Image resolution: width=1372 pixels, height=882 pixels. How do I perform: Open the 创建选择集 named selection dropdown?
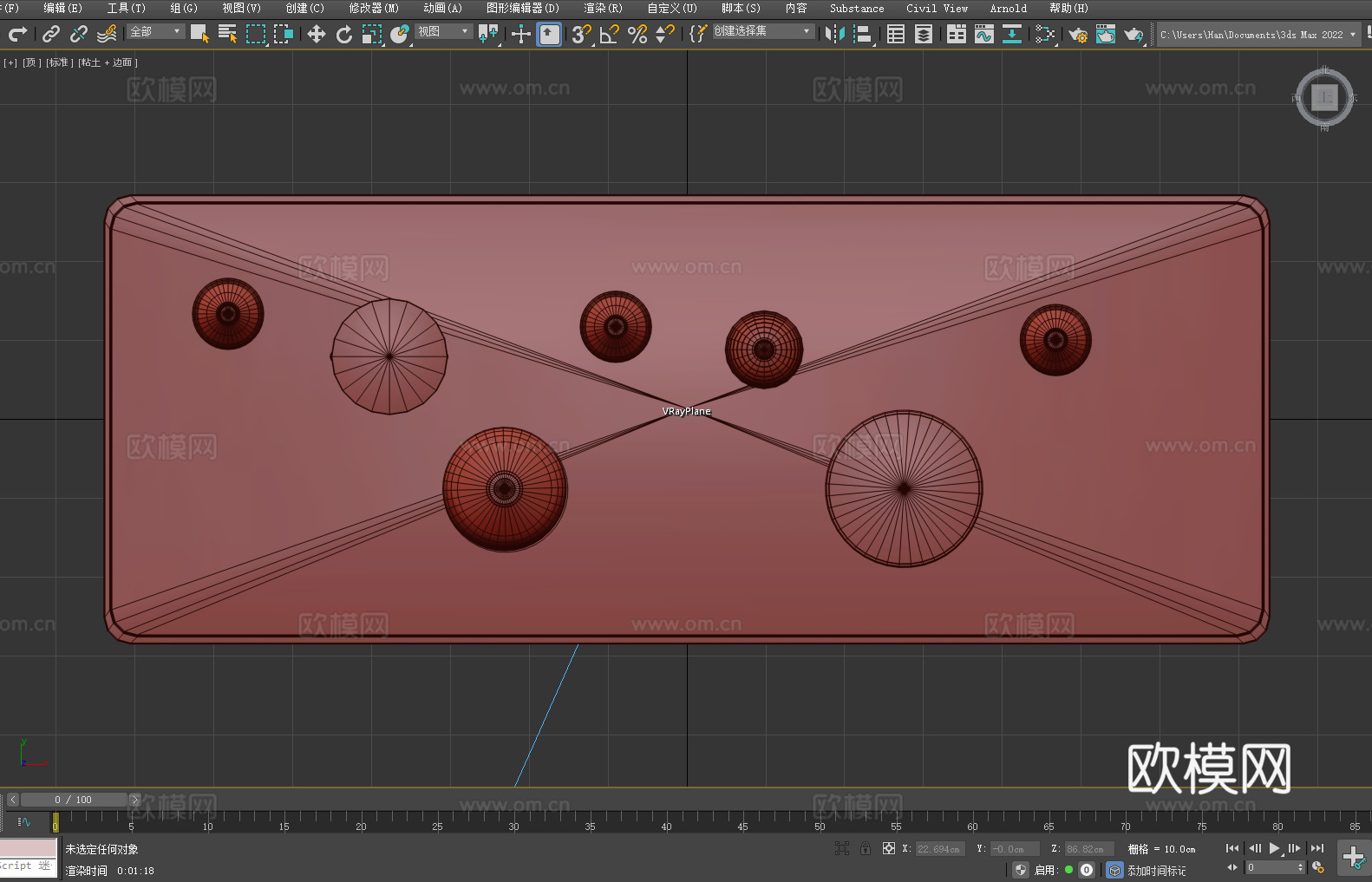click(763, 31)
